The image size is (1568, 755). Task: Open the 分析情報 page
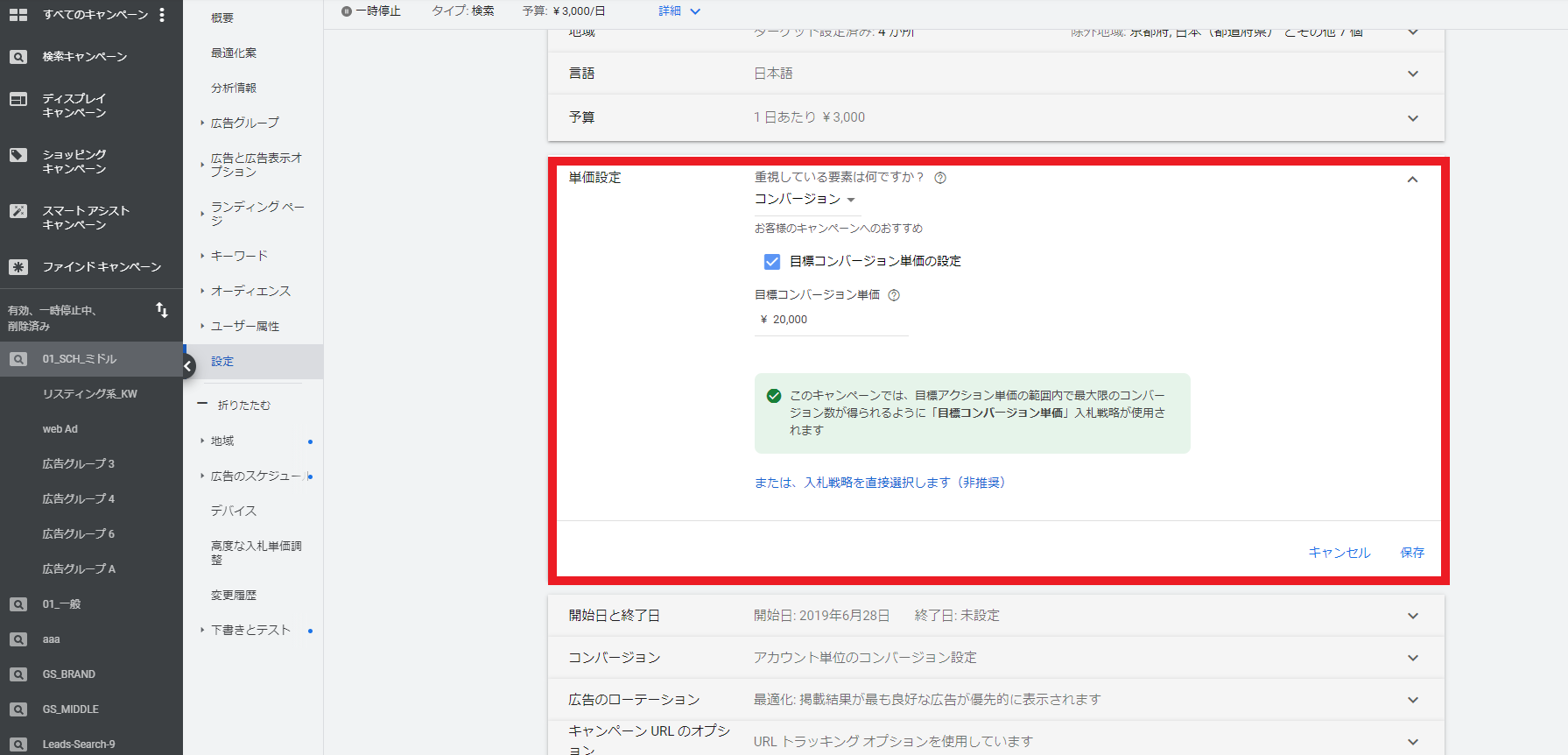(x=234, y=88)
